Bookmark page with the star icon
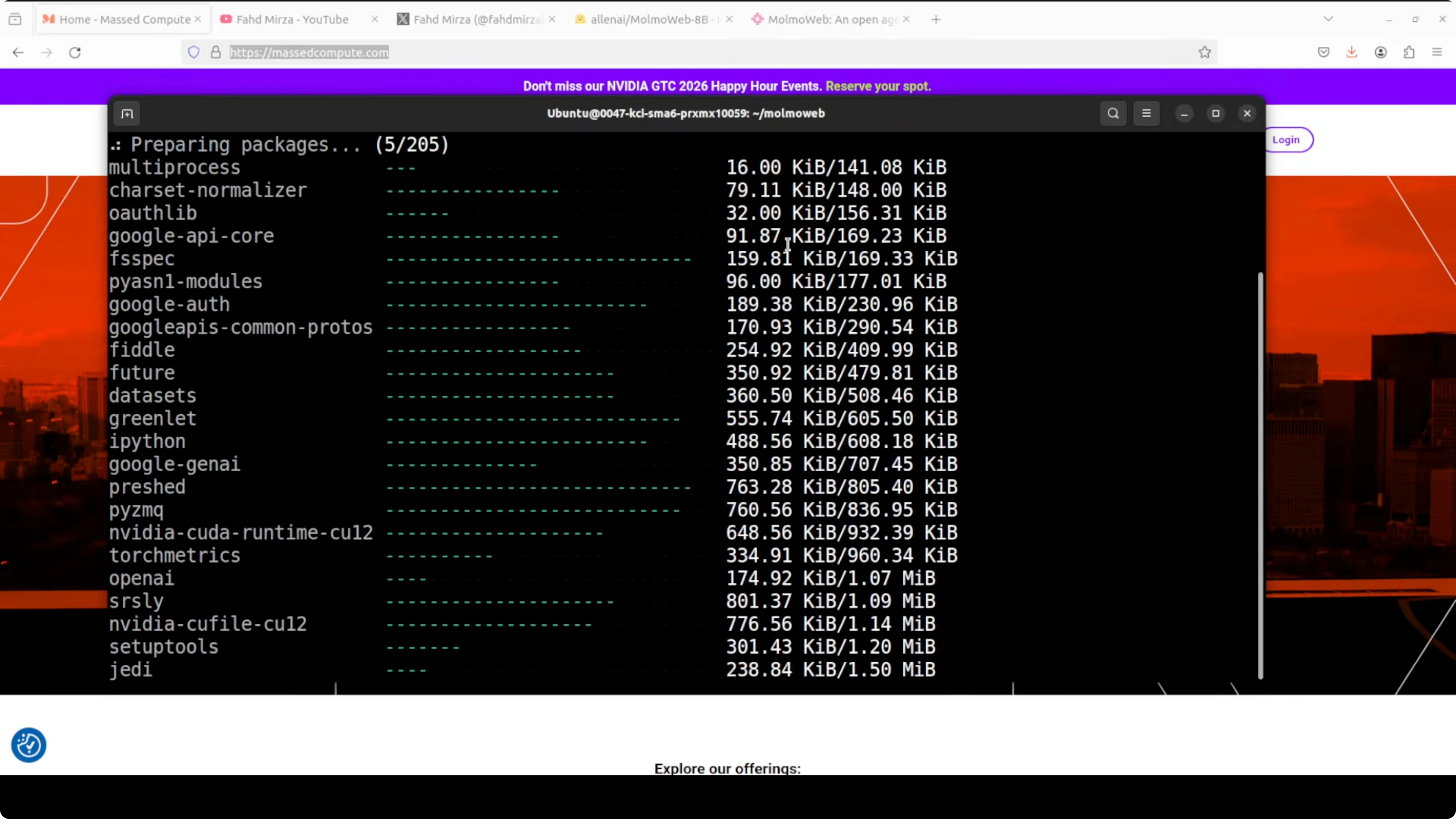This screenshot has width=1456, height=819. [x=1204, y=53]
